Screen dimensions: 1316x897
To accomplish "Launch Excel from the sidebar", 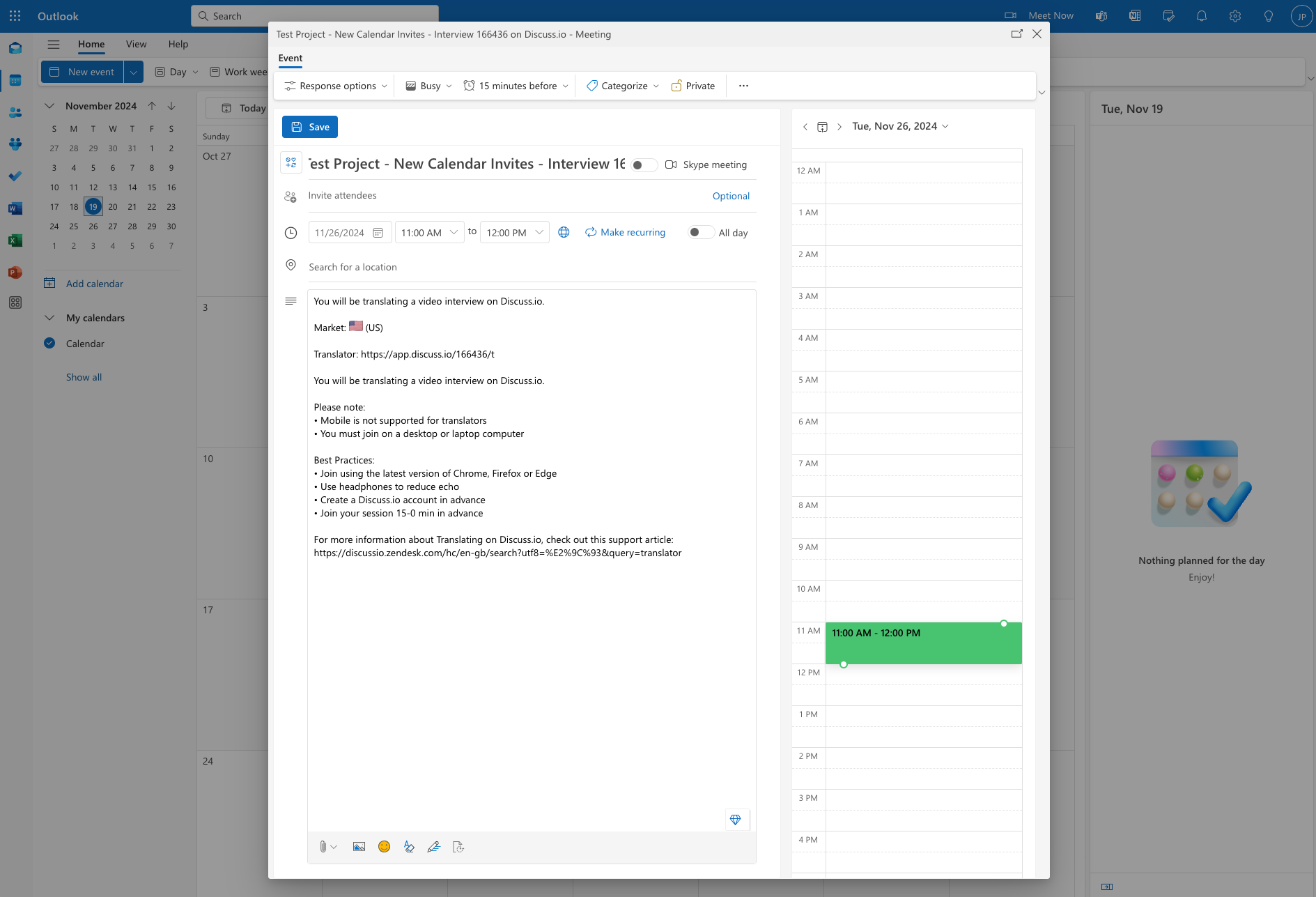I will tap(15, 240).
